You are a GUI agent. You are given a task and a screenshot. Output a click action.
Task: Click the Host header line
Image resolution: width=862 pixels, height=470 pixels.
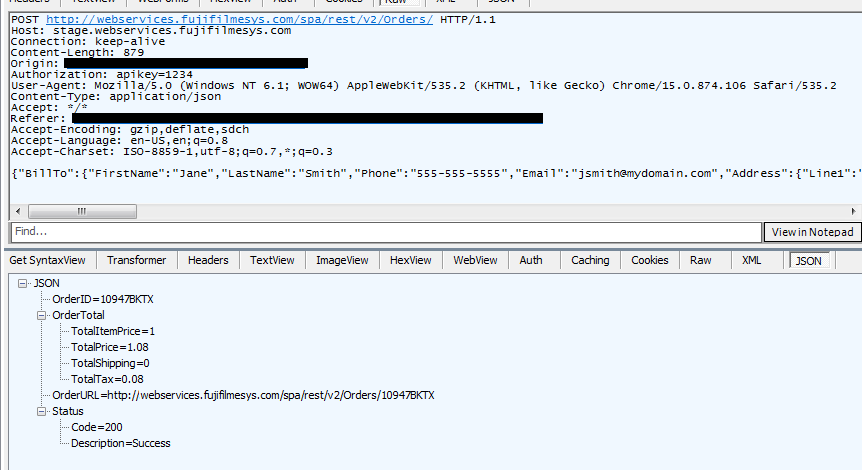(151, 31)
